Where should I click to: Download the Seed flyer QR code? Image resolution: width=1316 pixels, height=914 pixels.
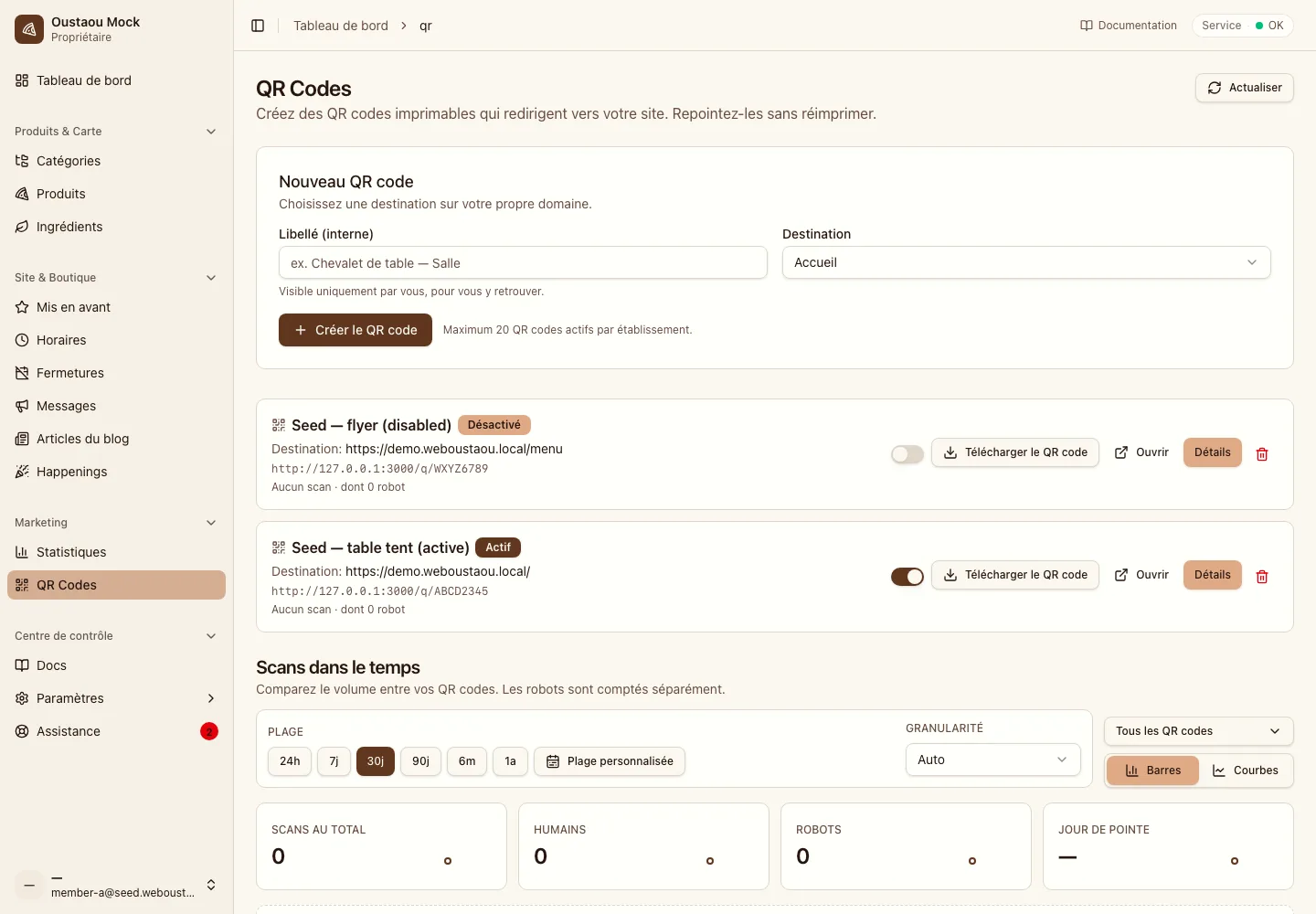click(x=1015, y=452)
